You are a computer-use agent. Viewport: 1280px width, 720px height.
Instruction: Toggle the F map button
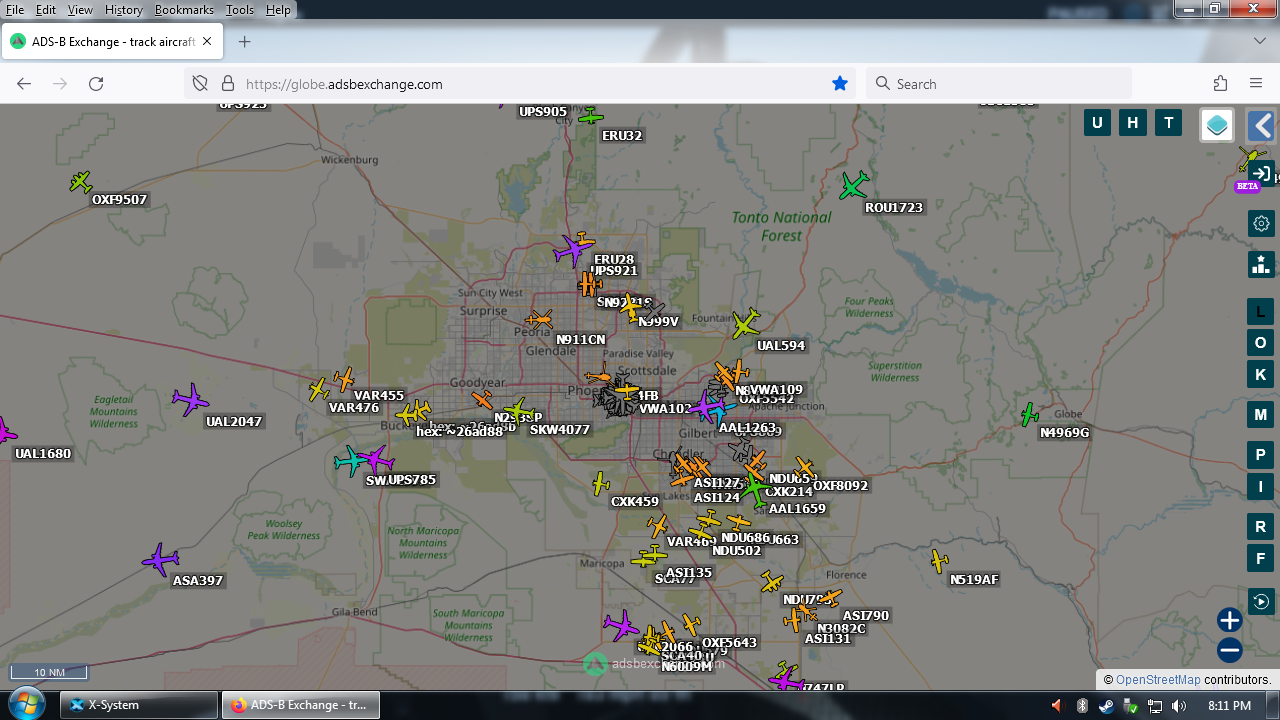pyautogui.click(x=1261, y=559)
